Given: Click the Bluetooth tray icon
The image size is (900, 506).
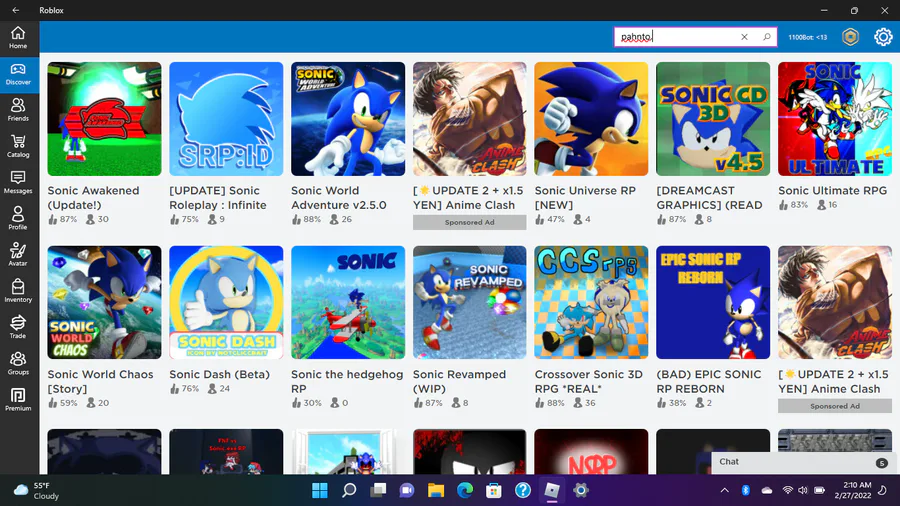Looking at the screenshot, I should point(745,491).
